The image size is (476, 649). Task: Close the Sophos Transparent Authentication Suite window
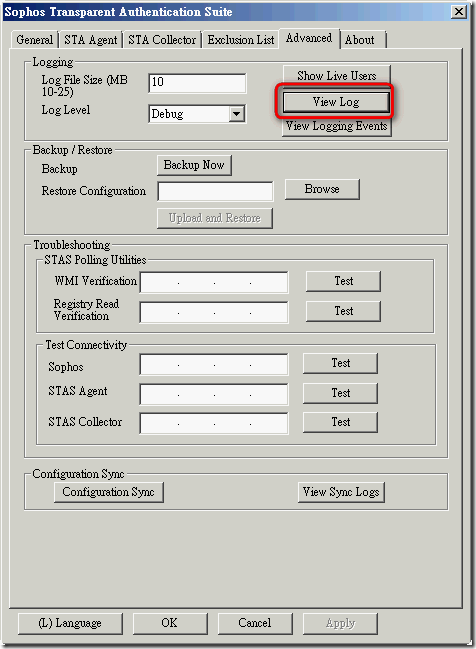pyautogui.click(x=459, y=12)
